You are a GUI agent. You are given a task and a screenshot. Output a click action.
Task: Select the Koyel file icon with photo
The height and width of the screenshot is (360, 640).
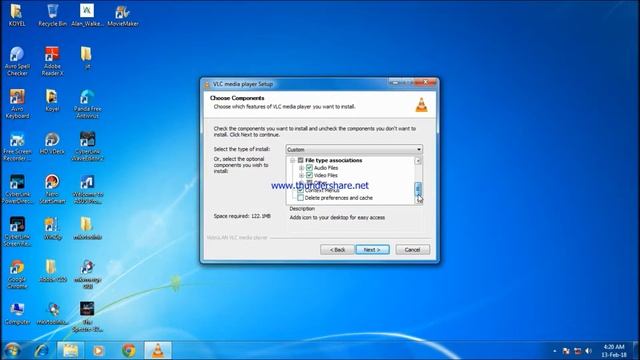(x=52, y=100)
